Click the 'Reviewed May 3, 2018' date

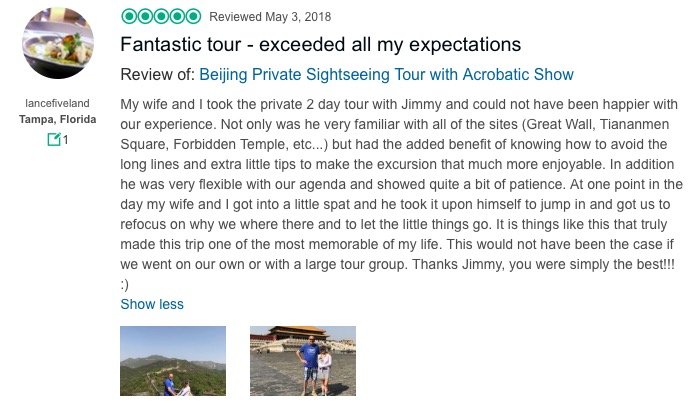pyautogui.click(x=270, y=17)
